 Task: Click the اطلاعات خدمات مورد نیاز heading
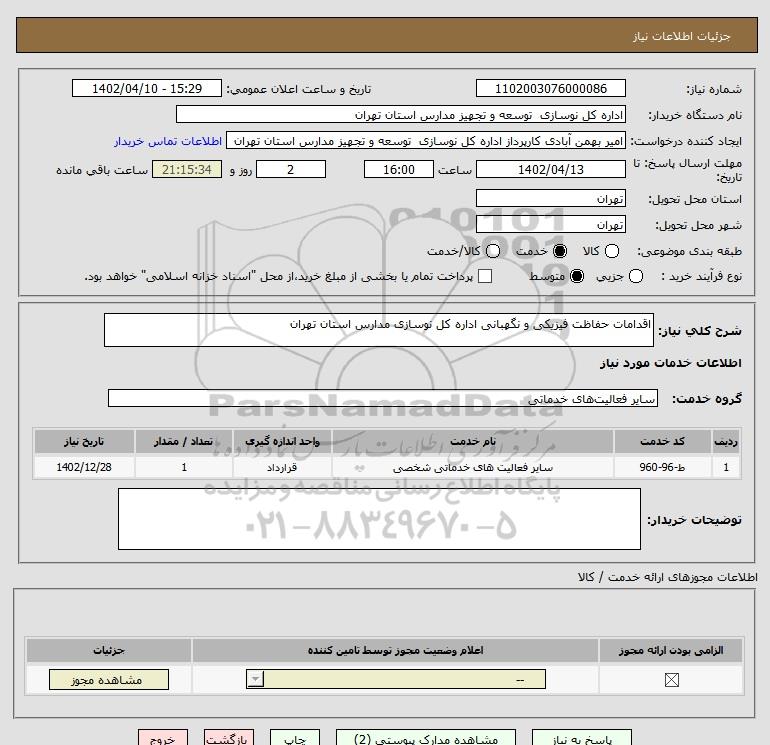click(670, 363)
